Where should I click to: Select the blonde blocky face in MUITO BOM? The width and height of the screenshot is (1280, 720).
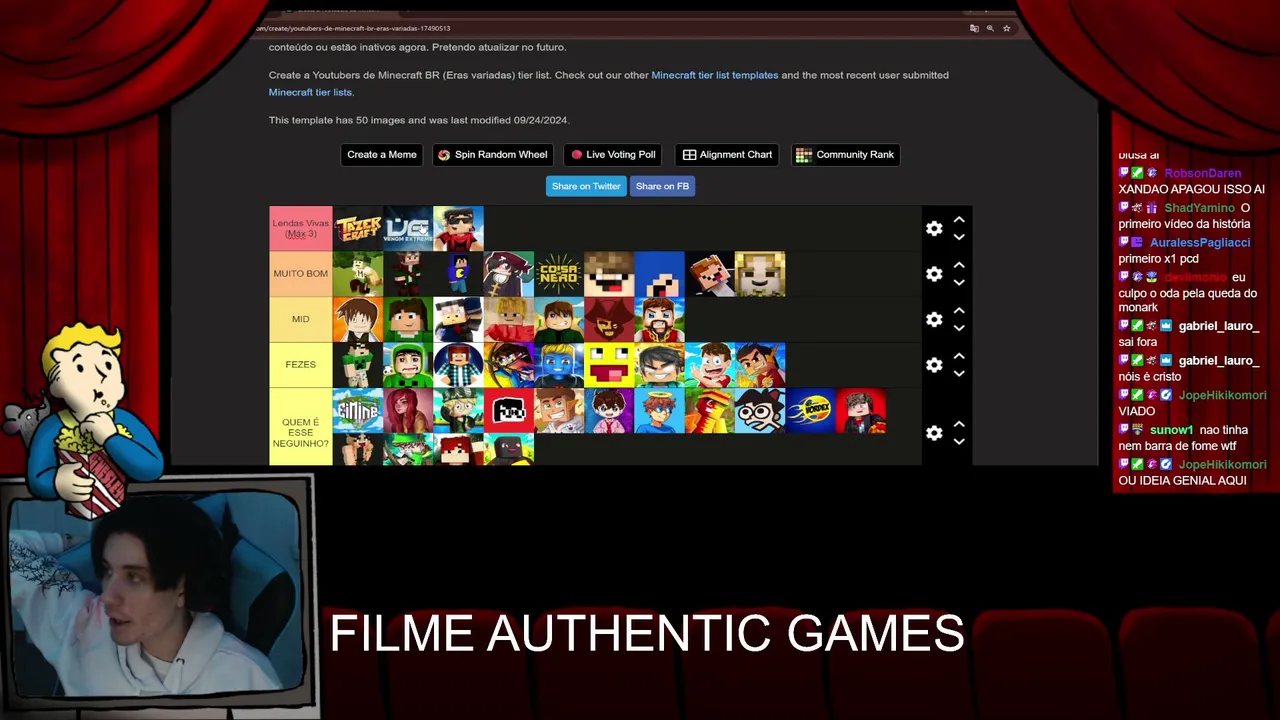tap(760, 274)
